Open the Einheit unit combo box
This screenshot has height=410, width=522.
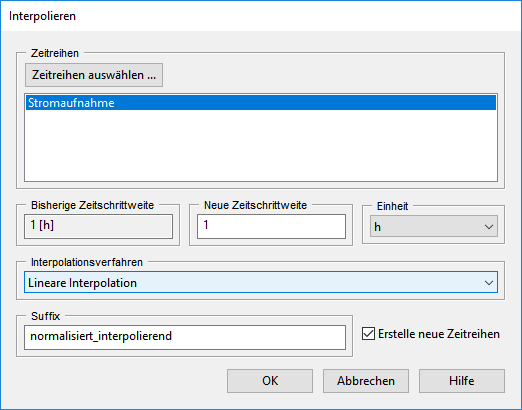click(434, 227)
